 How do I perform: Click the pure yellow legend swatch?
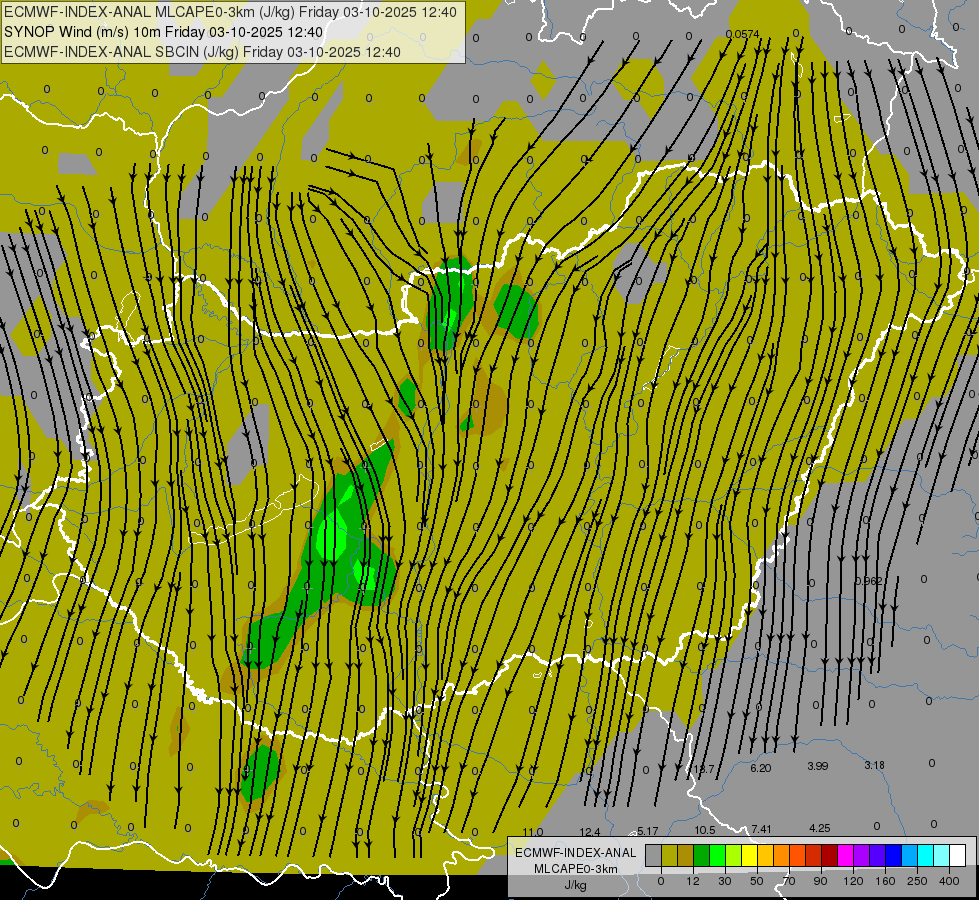point(750,855)
